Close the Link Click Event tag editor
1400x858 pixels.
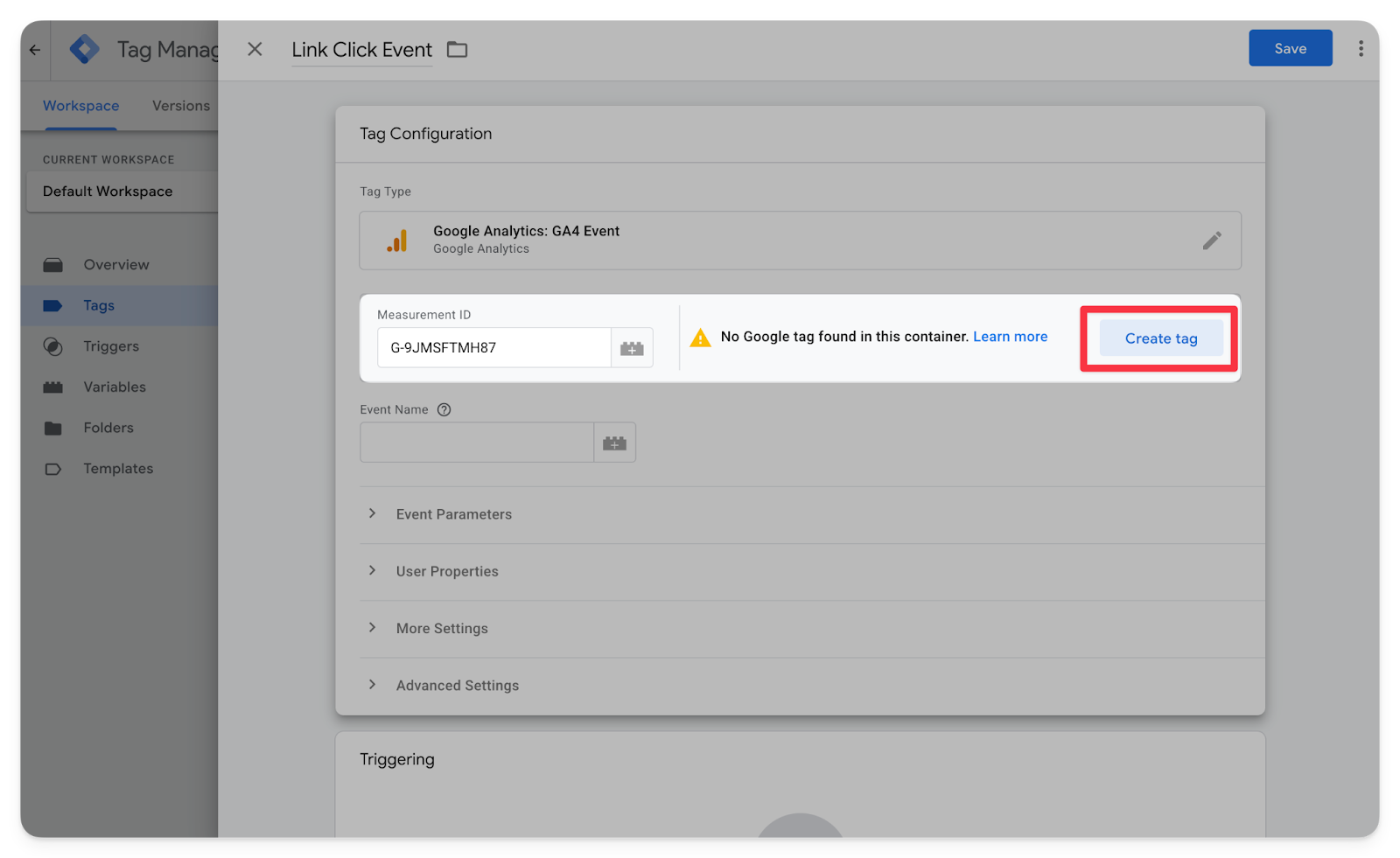255,50
